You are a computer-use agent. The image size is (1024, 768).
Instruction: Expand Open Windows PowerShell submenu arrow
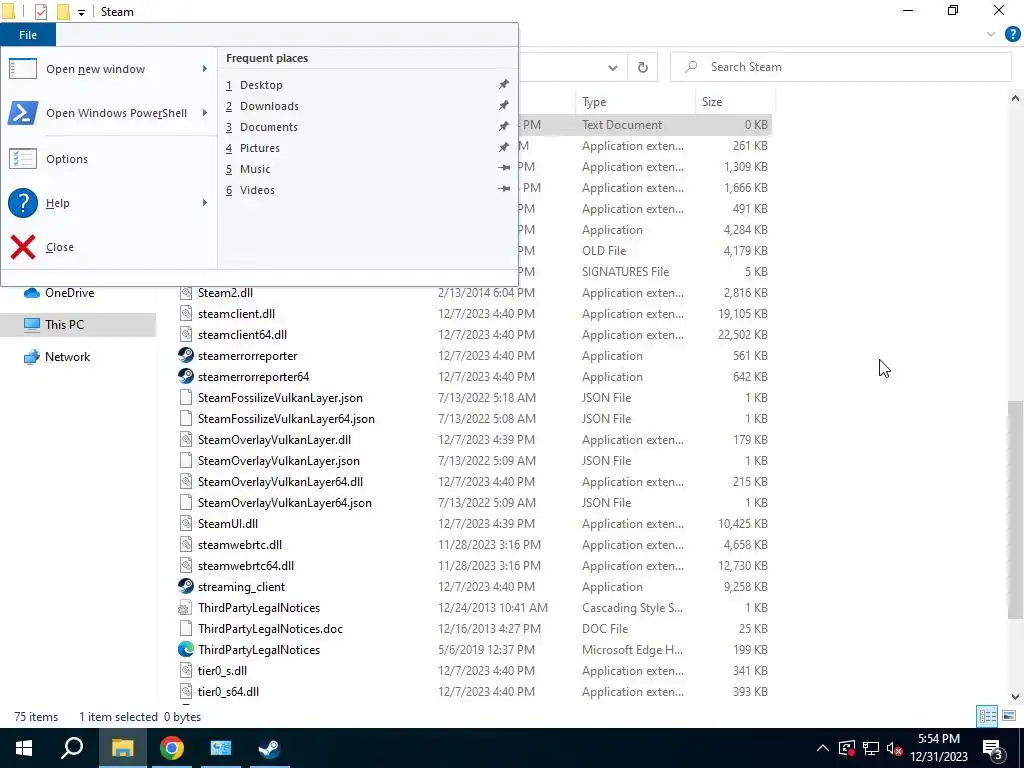204,113
